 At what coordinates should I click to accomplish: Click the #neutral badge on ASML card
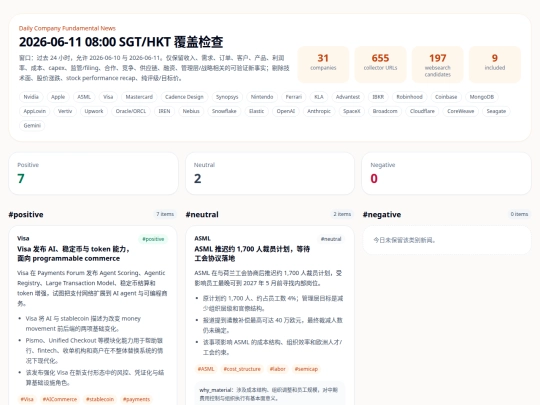point(331,239)
